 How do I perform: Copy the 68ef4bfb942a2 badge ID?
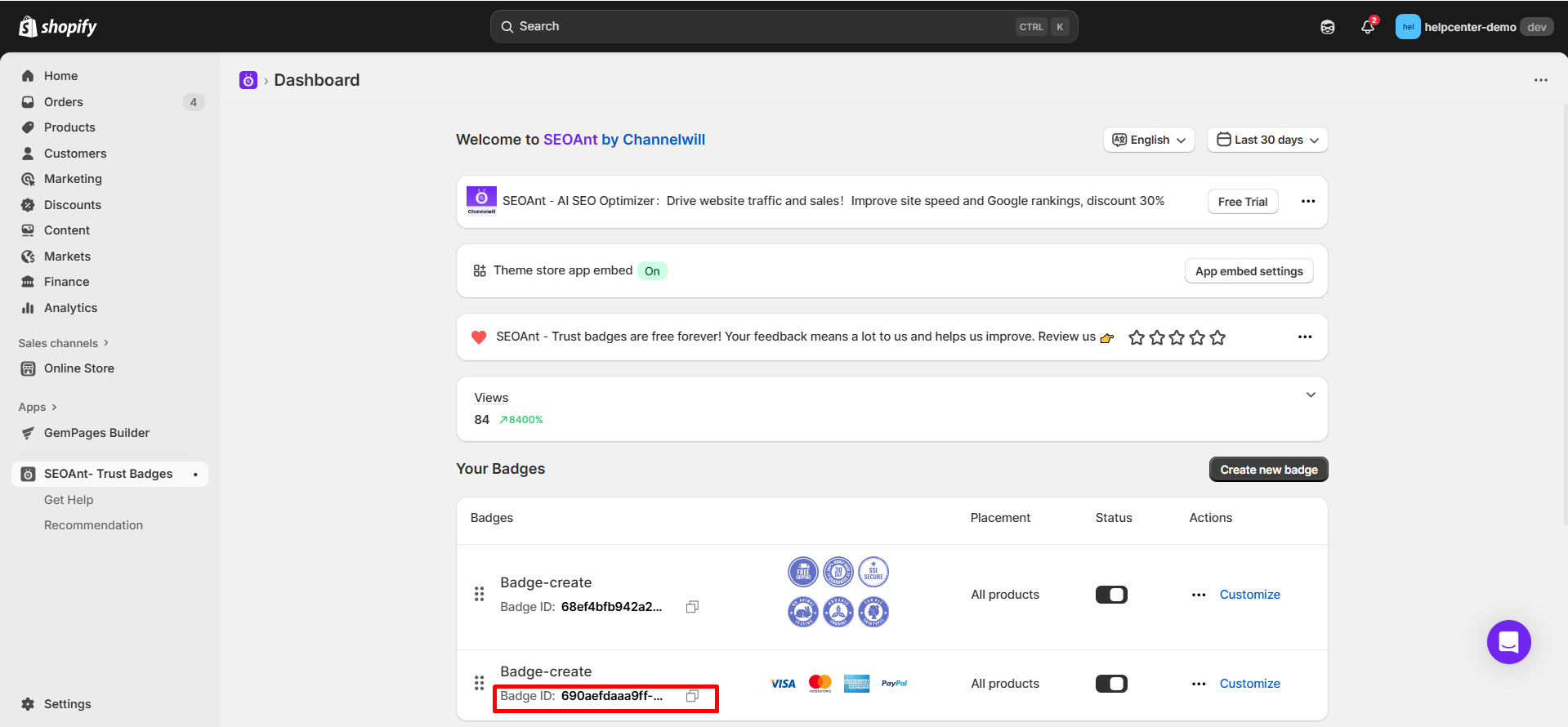(x=692, y=607)
